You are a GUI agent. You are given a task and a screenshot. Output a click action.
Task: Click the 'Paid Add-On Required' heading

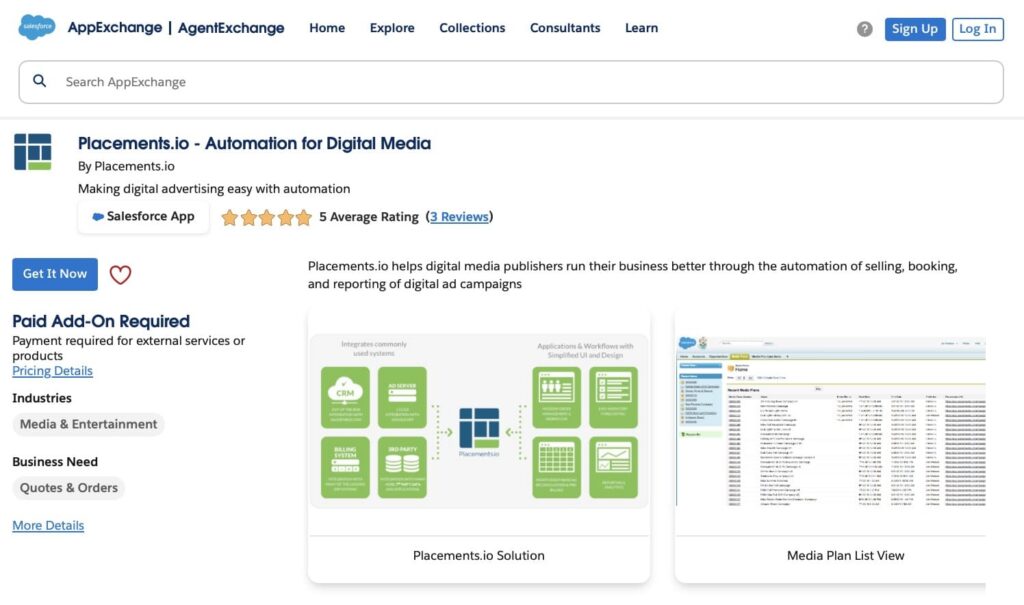101,321
